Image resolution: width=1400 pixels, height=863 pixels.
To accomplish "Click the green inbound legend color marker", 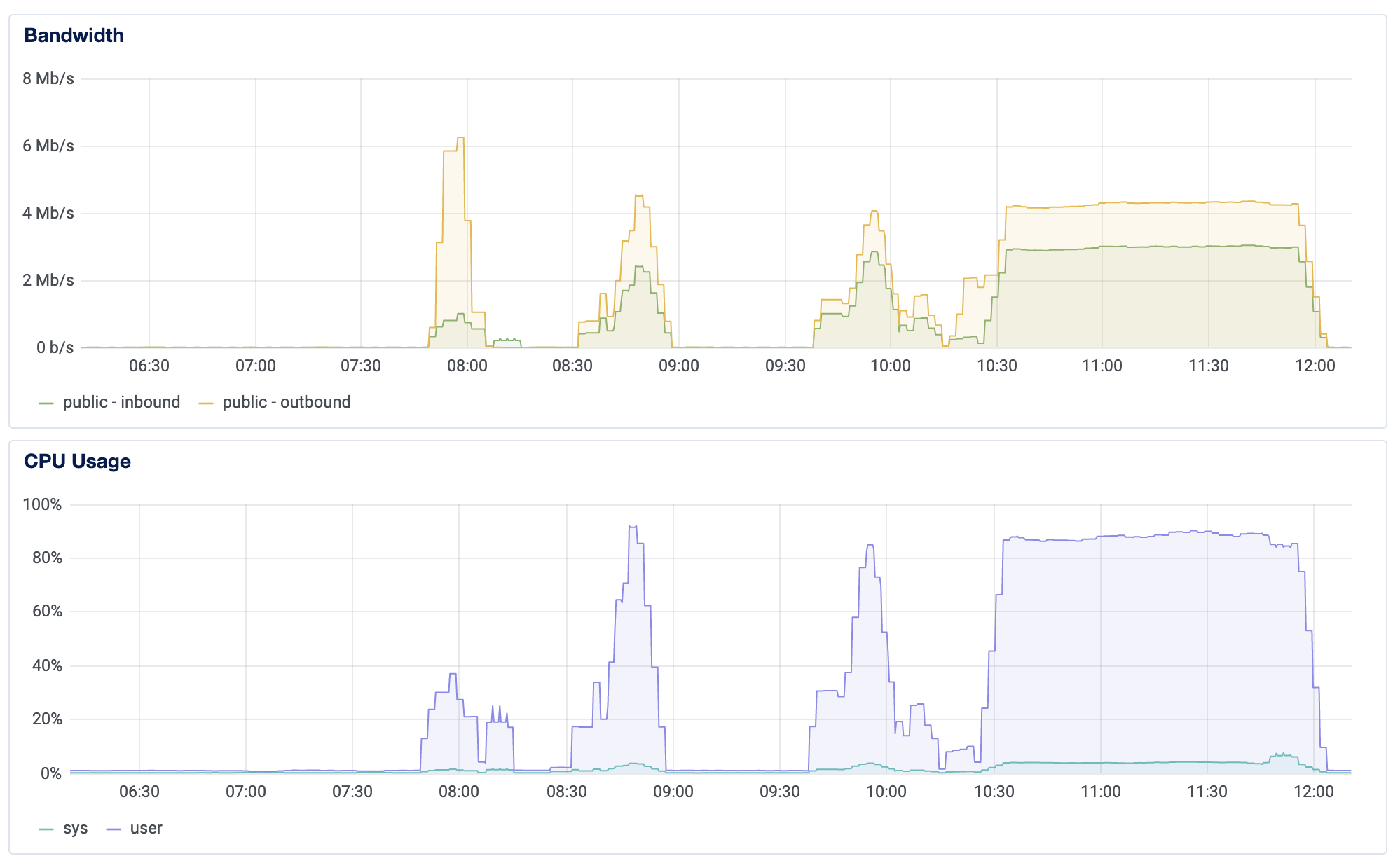I will [x=46, y=403].
